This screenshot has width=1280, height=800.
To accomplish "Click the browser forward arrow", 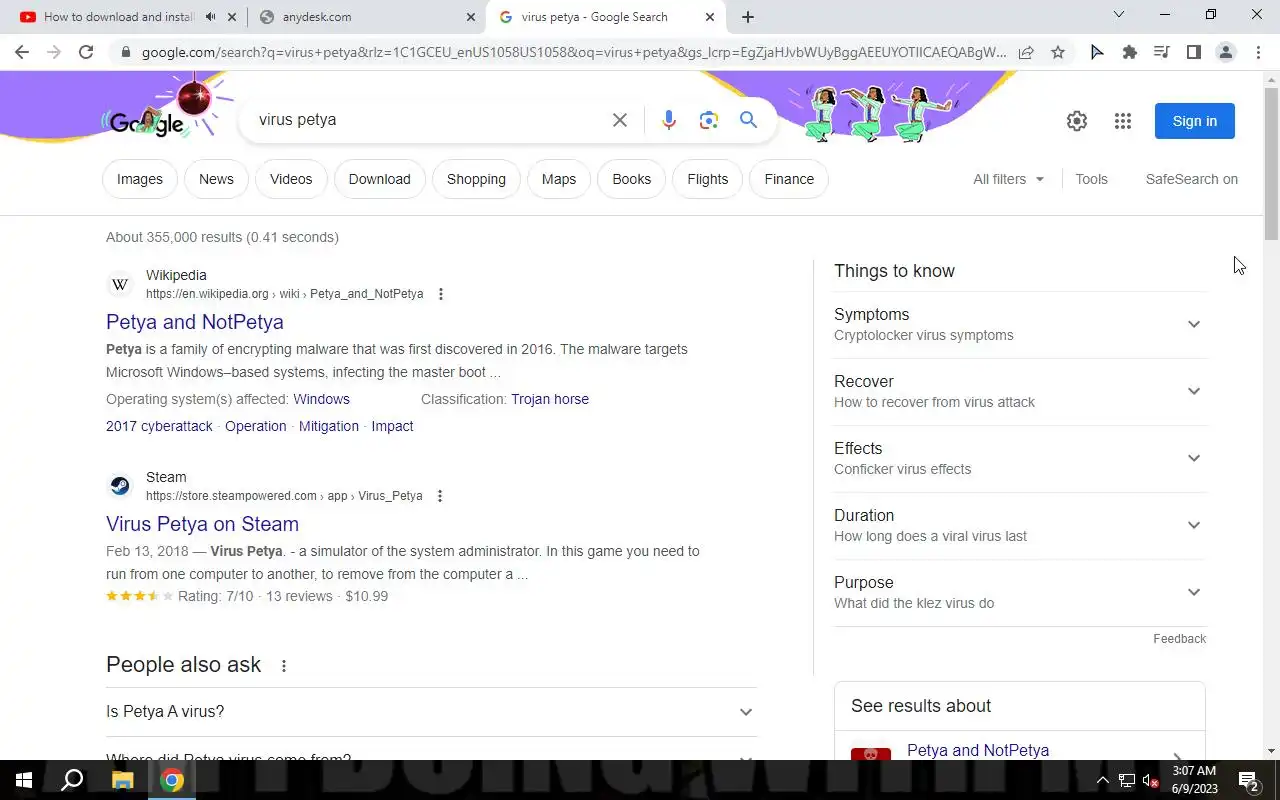I will point(54,52).
